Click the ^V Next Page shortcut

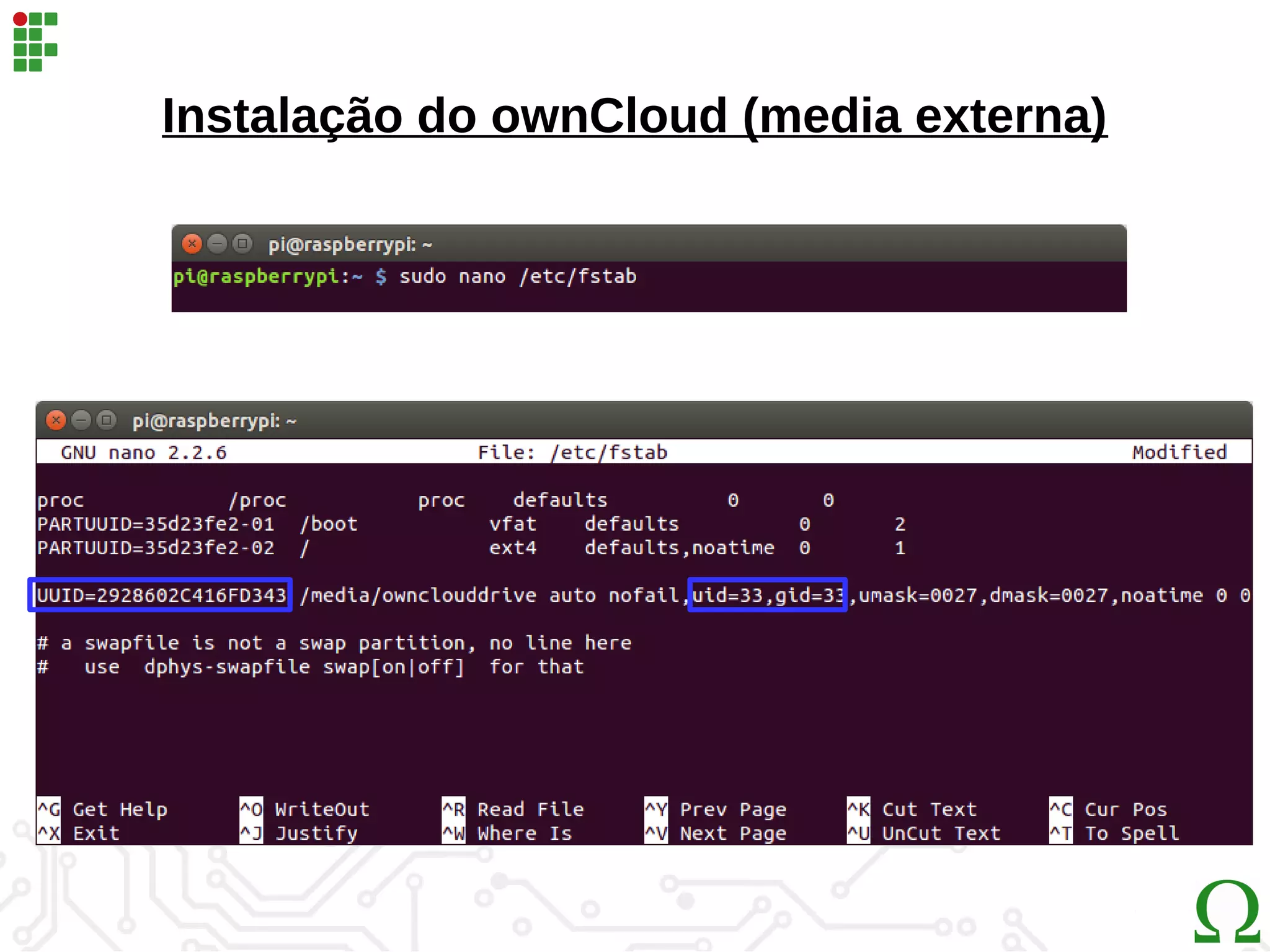tap(716, 834)
